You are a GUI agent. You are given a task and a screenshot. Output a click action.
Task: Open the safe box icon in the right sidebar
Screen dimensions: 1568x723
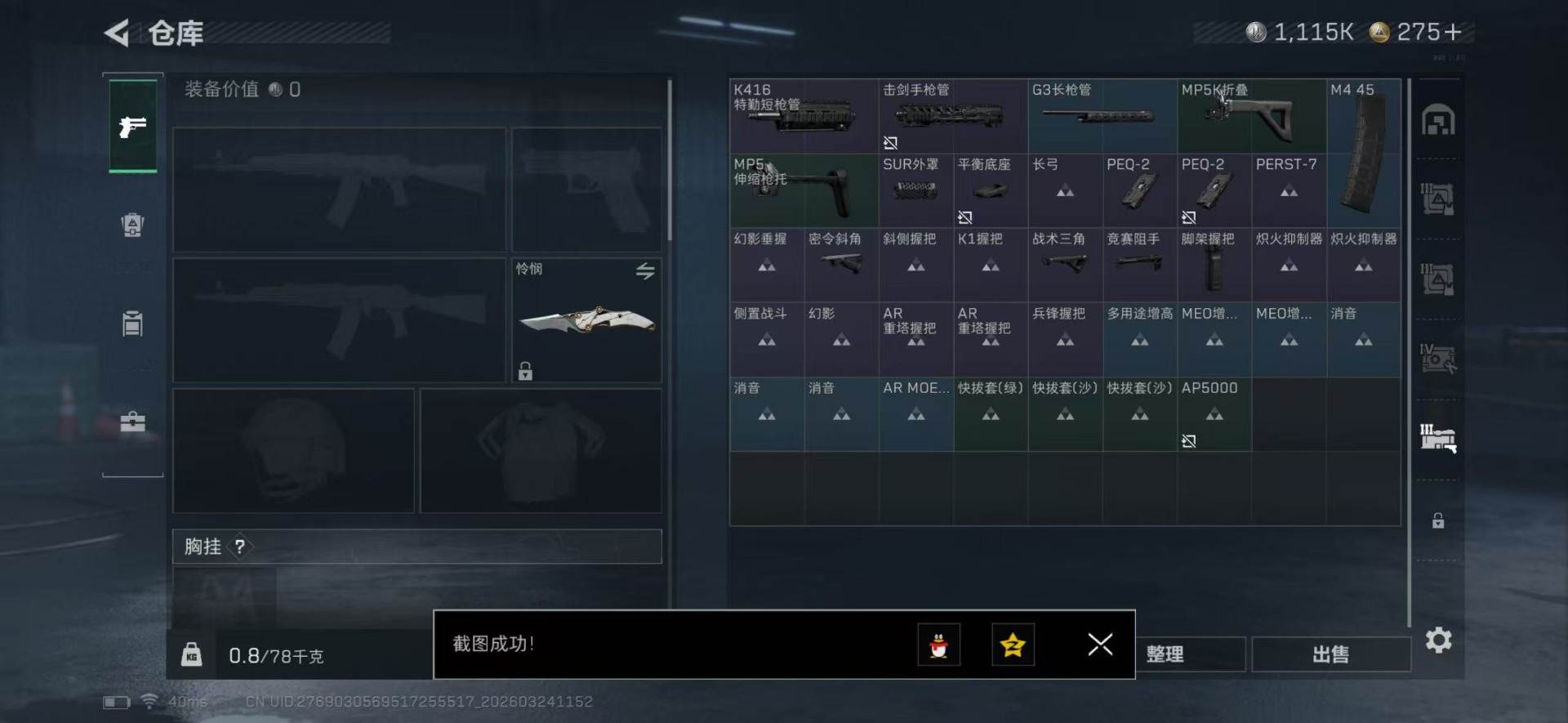point(1438,121)
